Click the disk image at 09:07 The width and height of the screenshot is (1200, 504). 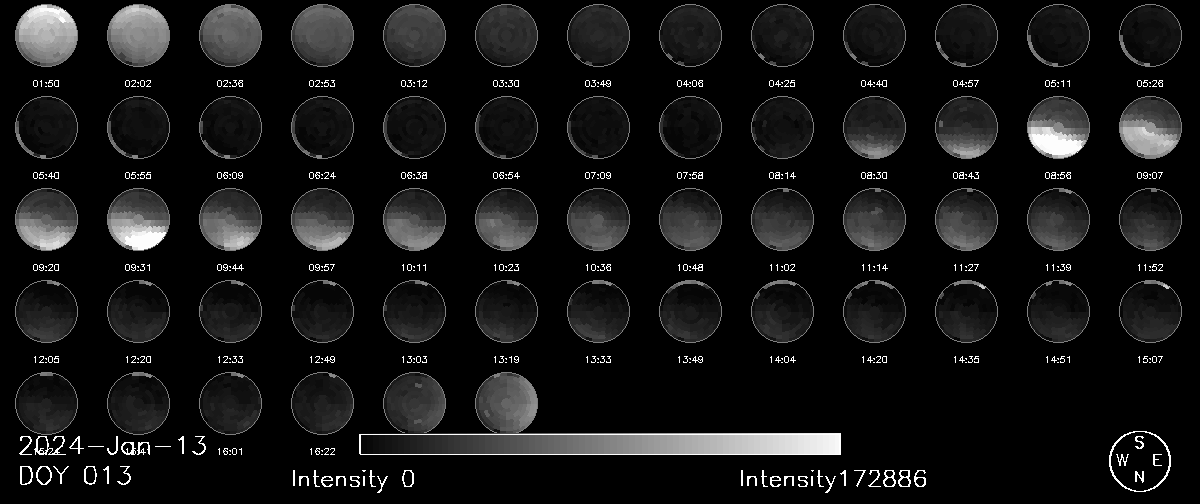tap(1151, 127)
